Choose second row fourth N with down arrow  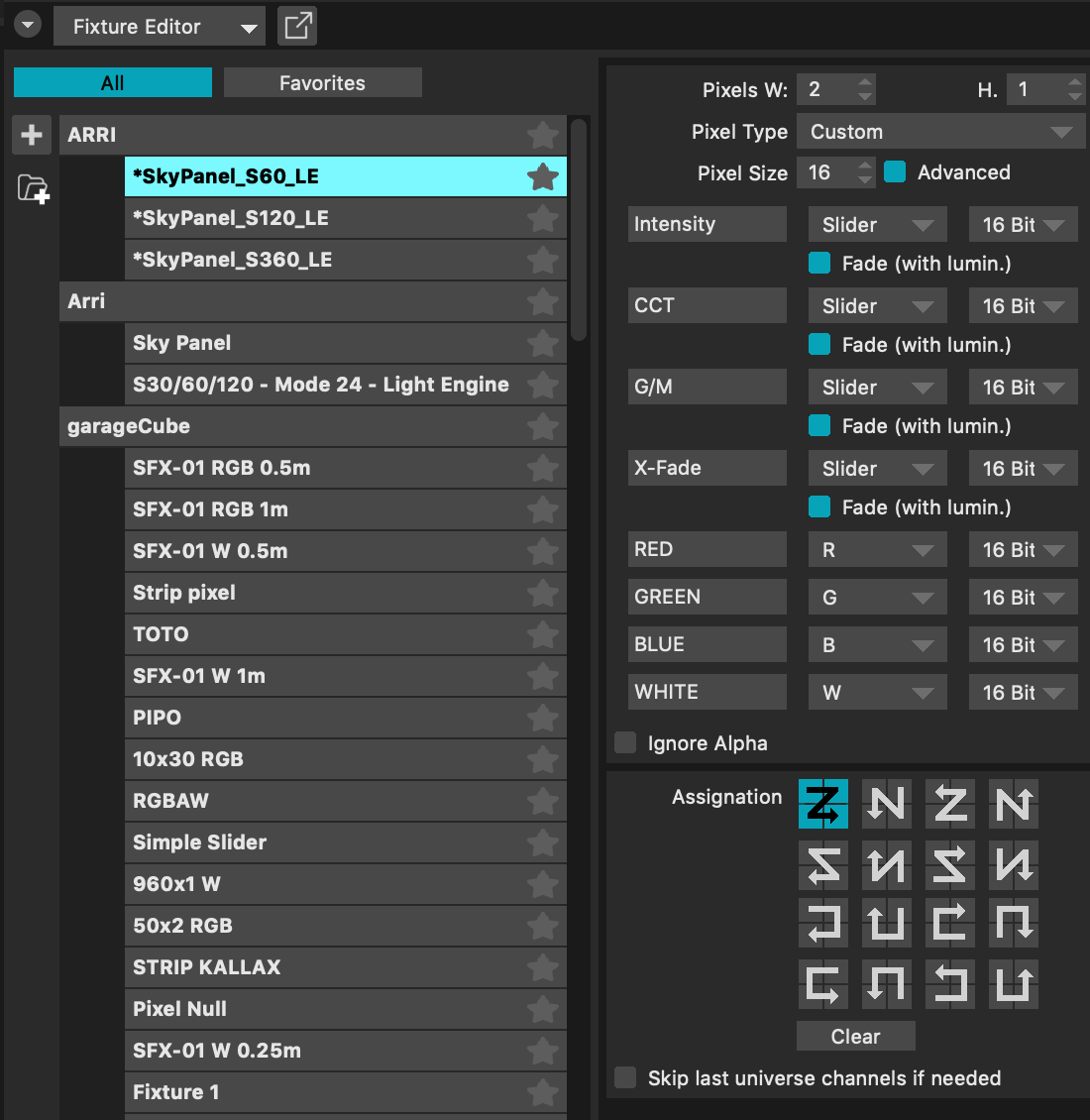click(1014, 864)
